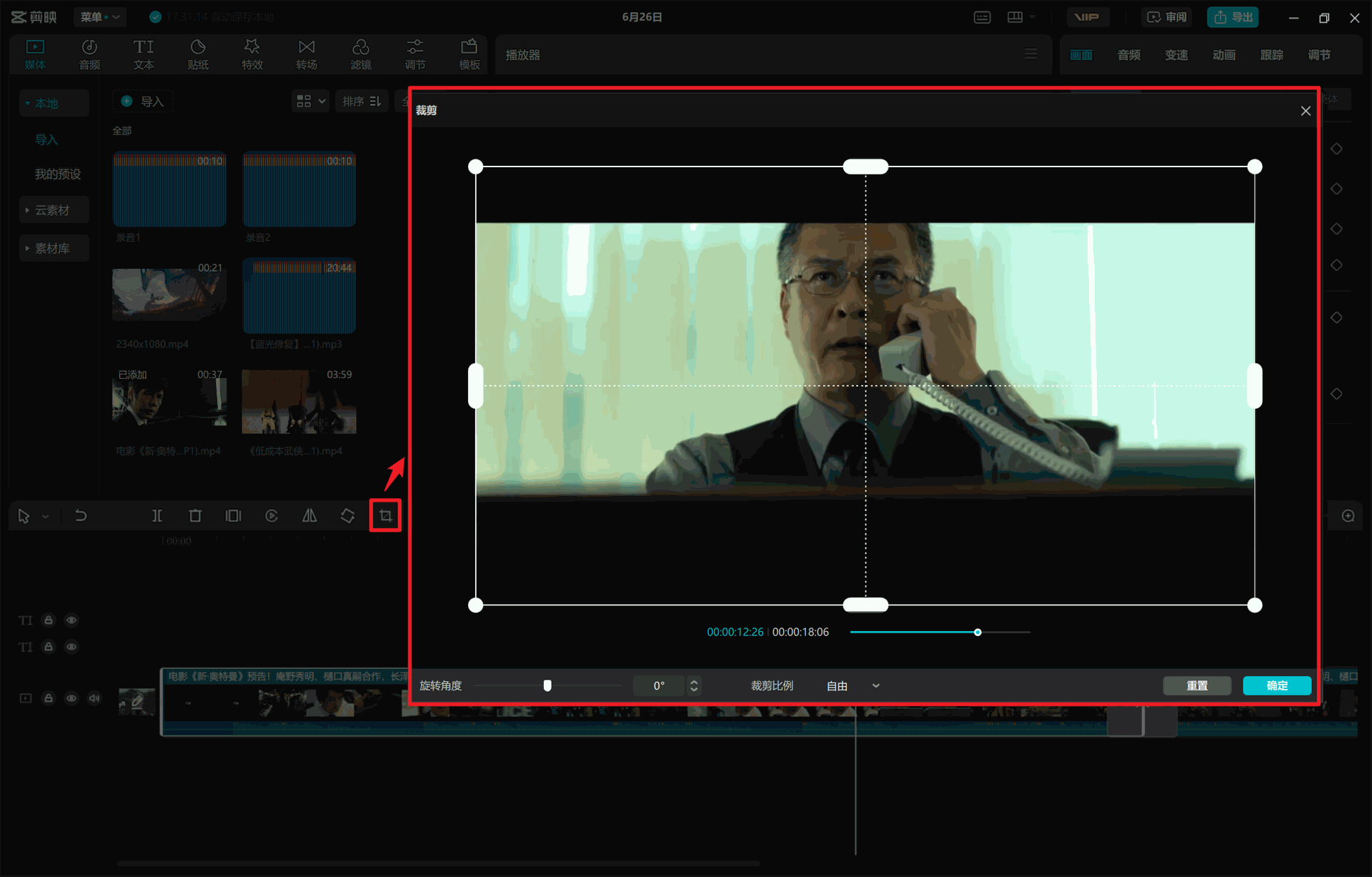Screen dimensions: 1372x877
Task: Select the 录音1 audio thumbnail
Action: 169,190
